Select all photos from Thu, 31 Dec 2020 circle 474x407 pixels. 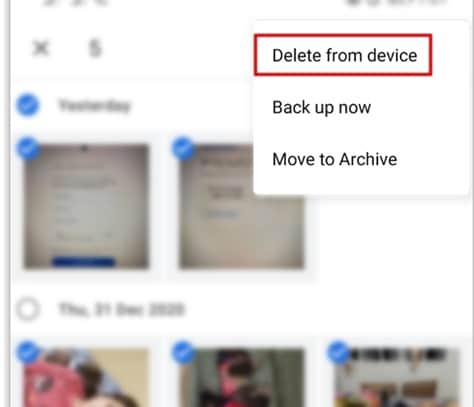pyautogui.click(x=28, y=309)
